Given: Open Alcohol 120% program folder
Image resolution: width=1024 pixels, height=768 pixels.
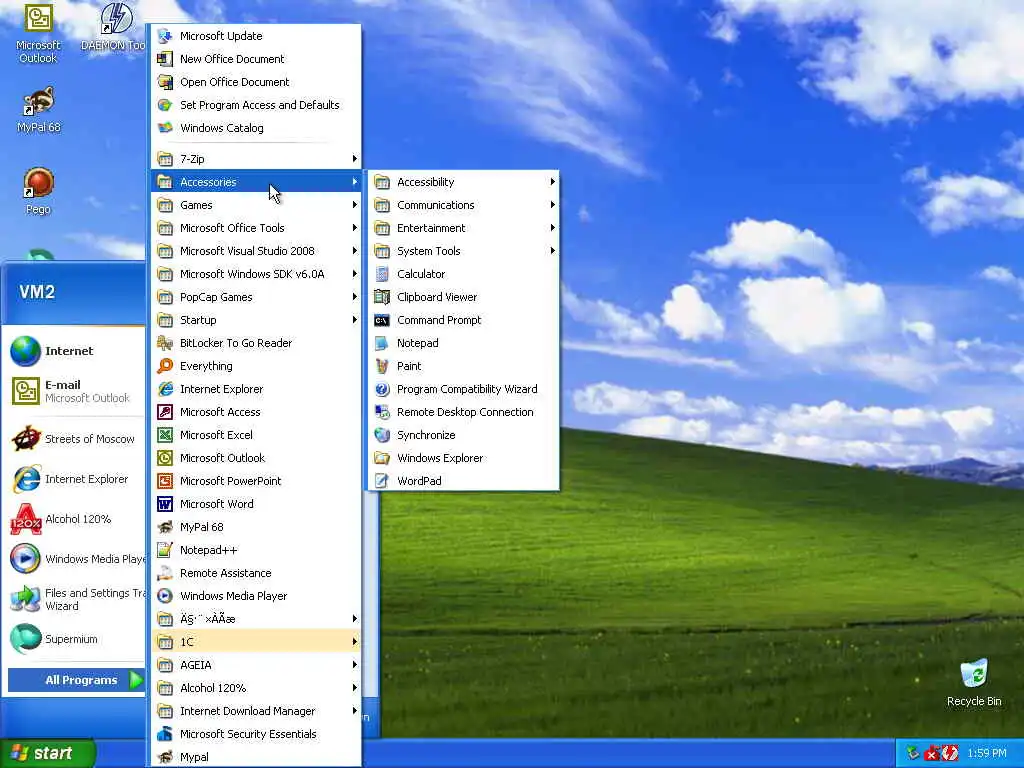Looking at the screenshot, I should tap(256, 688).
